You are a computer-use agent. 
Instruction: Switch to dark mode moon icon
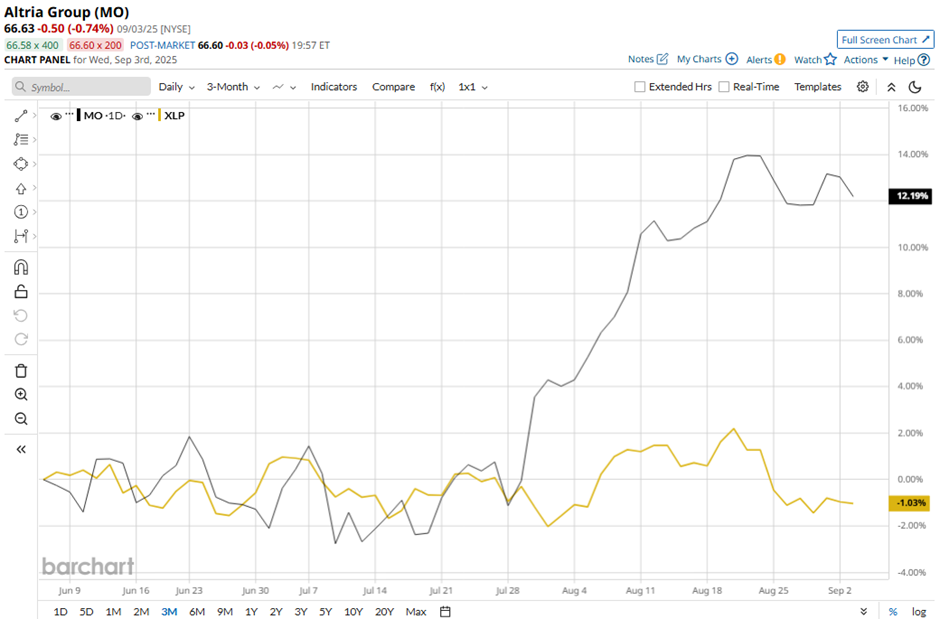click(915, 87)
